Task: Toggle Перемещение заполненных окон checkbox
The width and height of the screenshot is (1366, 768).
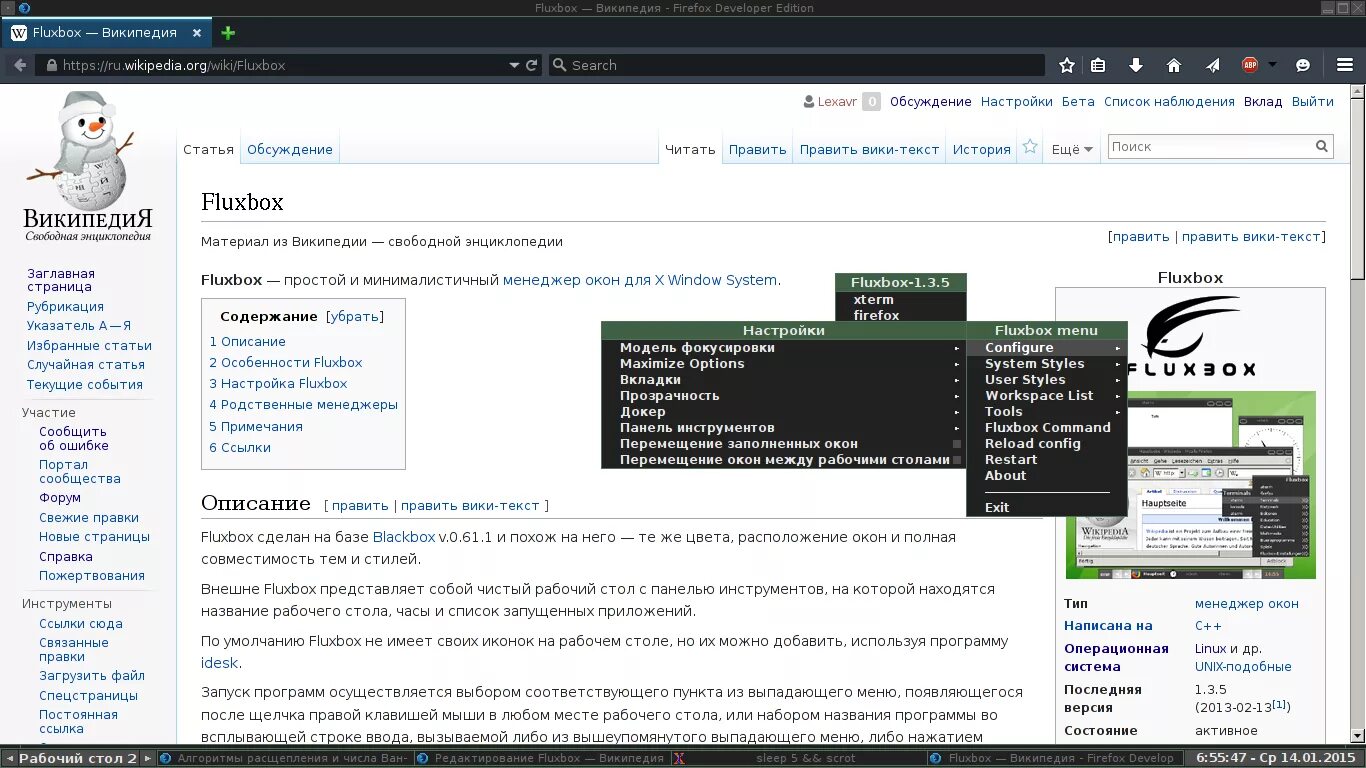Action: tap(957, 444)
